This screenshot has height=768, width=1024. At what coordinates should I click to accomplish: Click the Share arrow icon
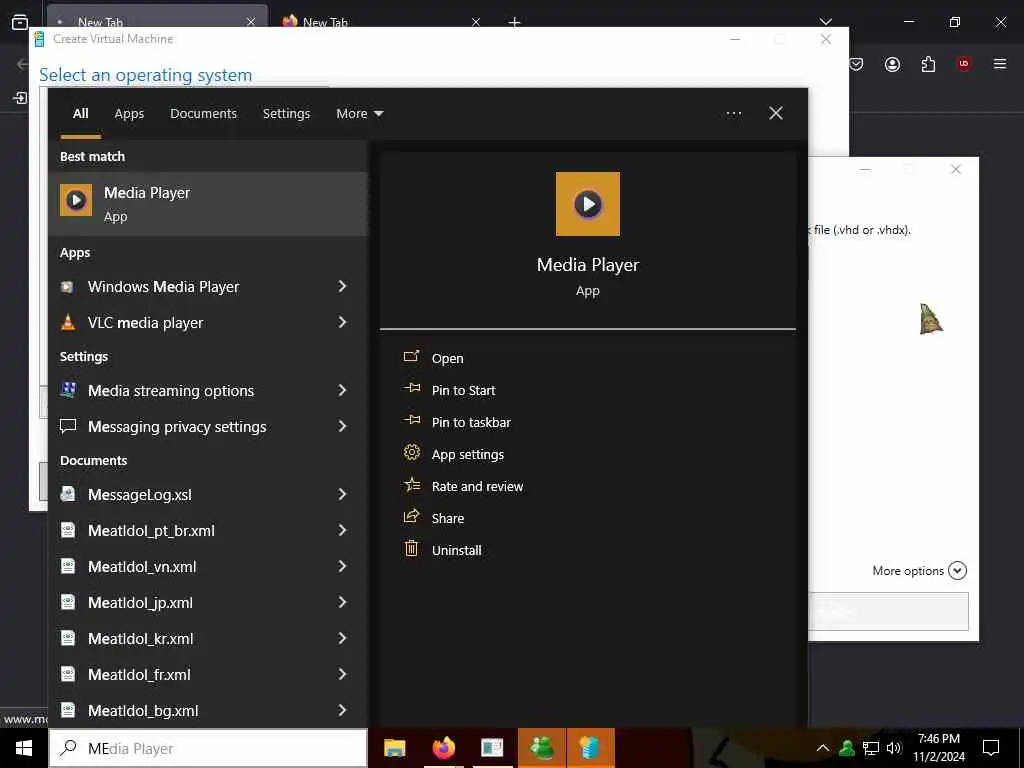point(411,517)
